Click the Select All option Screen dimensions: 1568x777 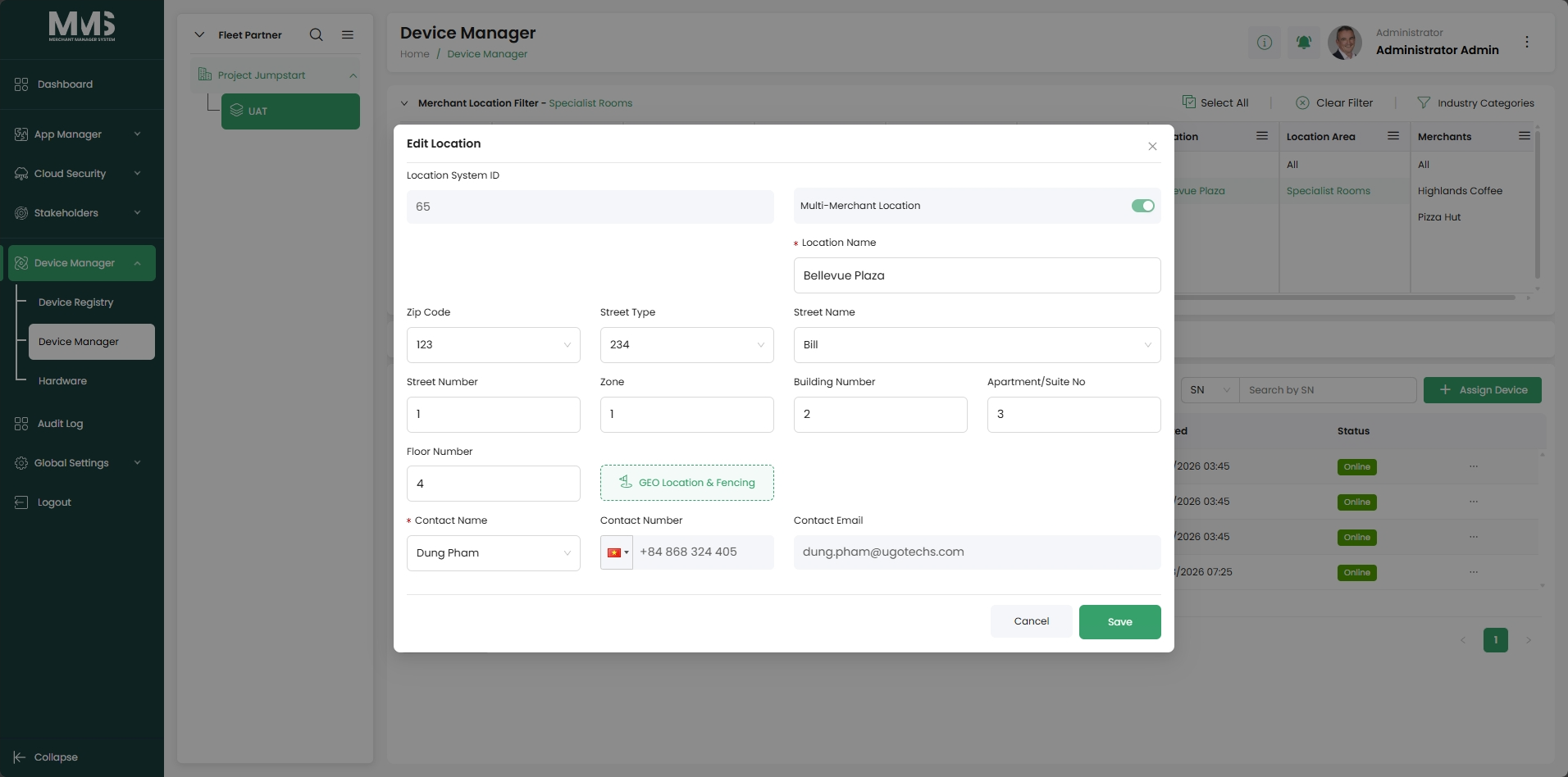click(1215, 102)
